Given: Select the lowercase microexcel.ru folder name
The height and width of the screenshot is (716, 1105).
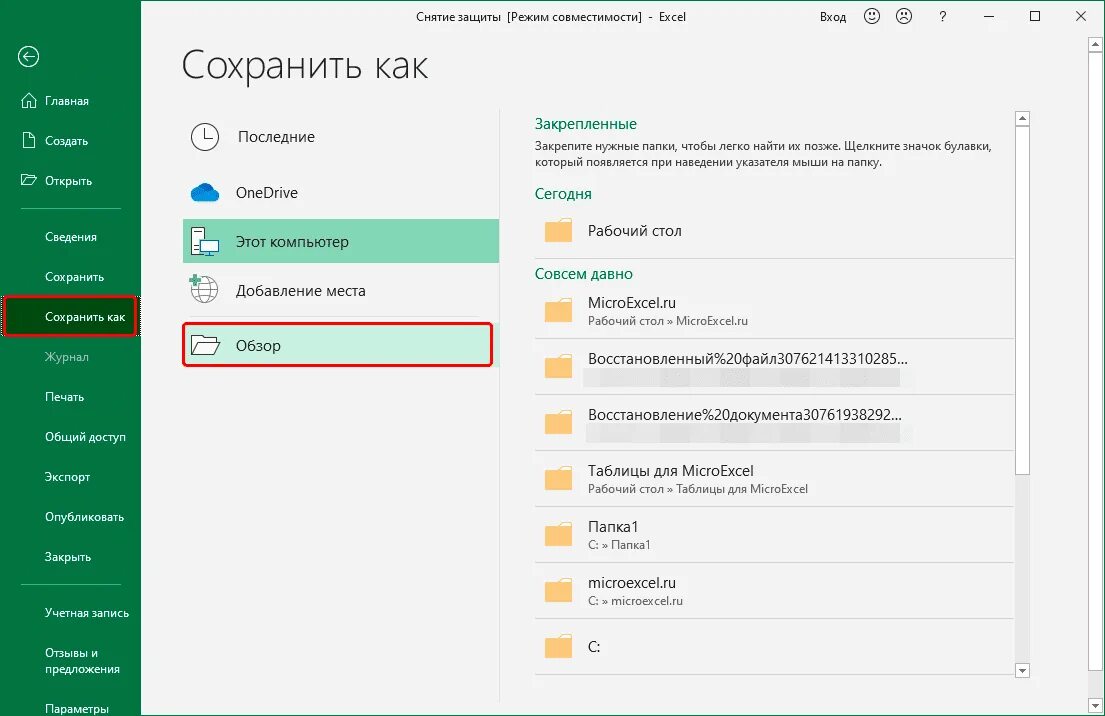Looking at the screenshot, I should pos(631,583).
